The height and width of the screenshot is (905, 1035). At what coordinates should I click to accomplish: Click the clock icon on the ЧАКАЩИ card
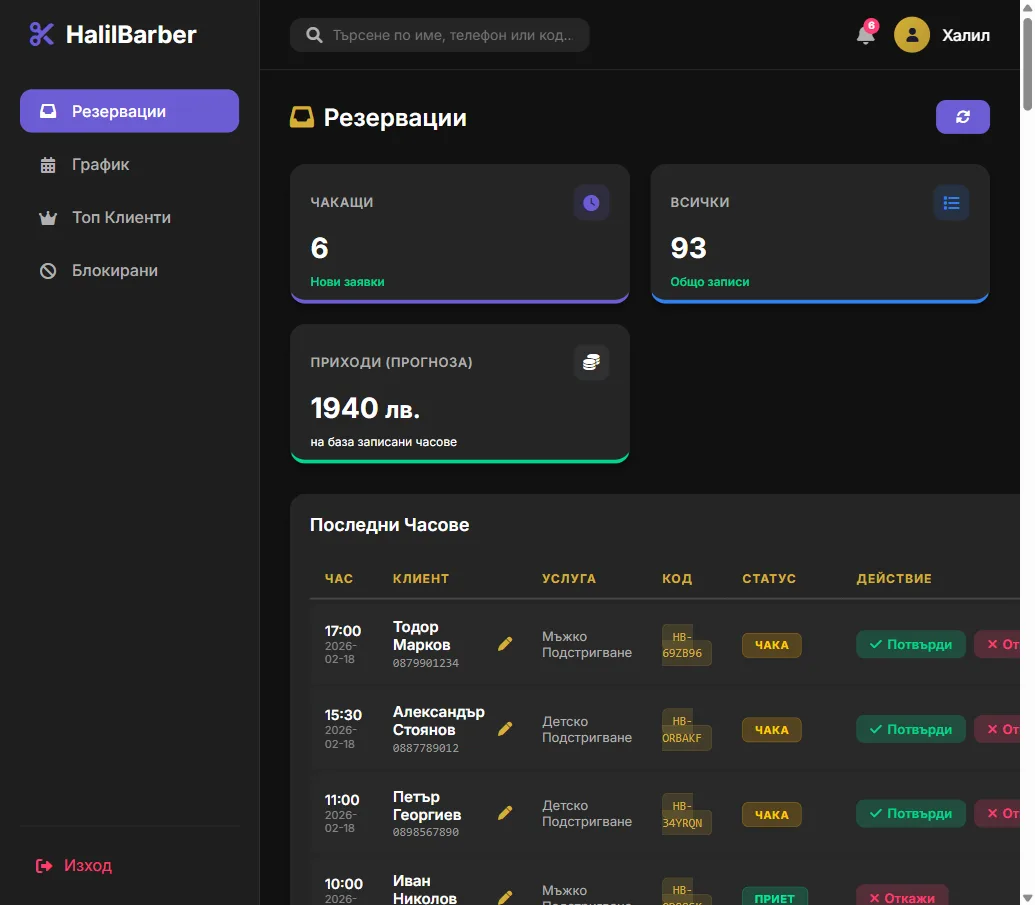click(x=591, y=202)
